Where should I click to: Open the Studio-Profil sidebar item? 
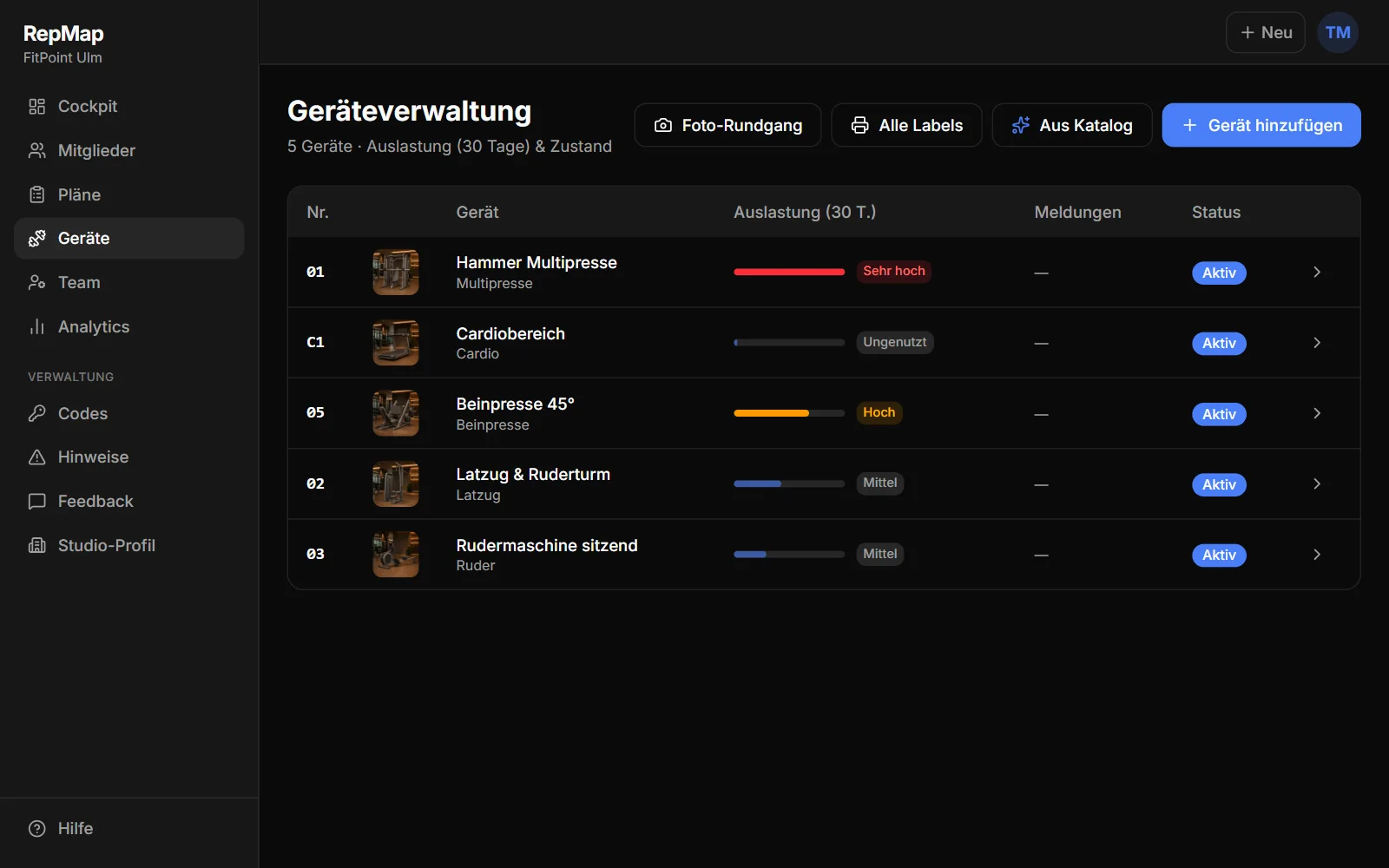pyautogui.click(x=129, y=545)
